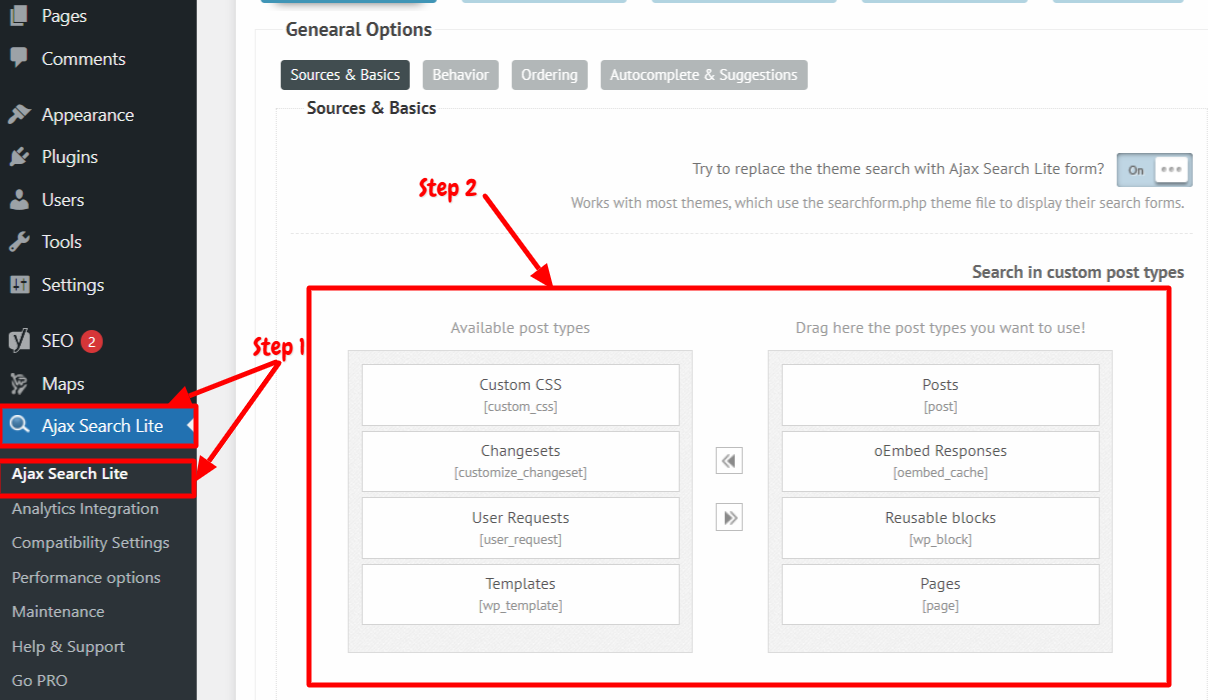
Task: Select the oEmbed Responses post type
Action: (940, 461)
